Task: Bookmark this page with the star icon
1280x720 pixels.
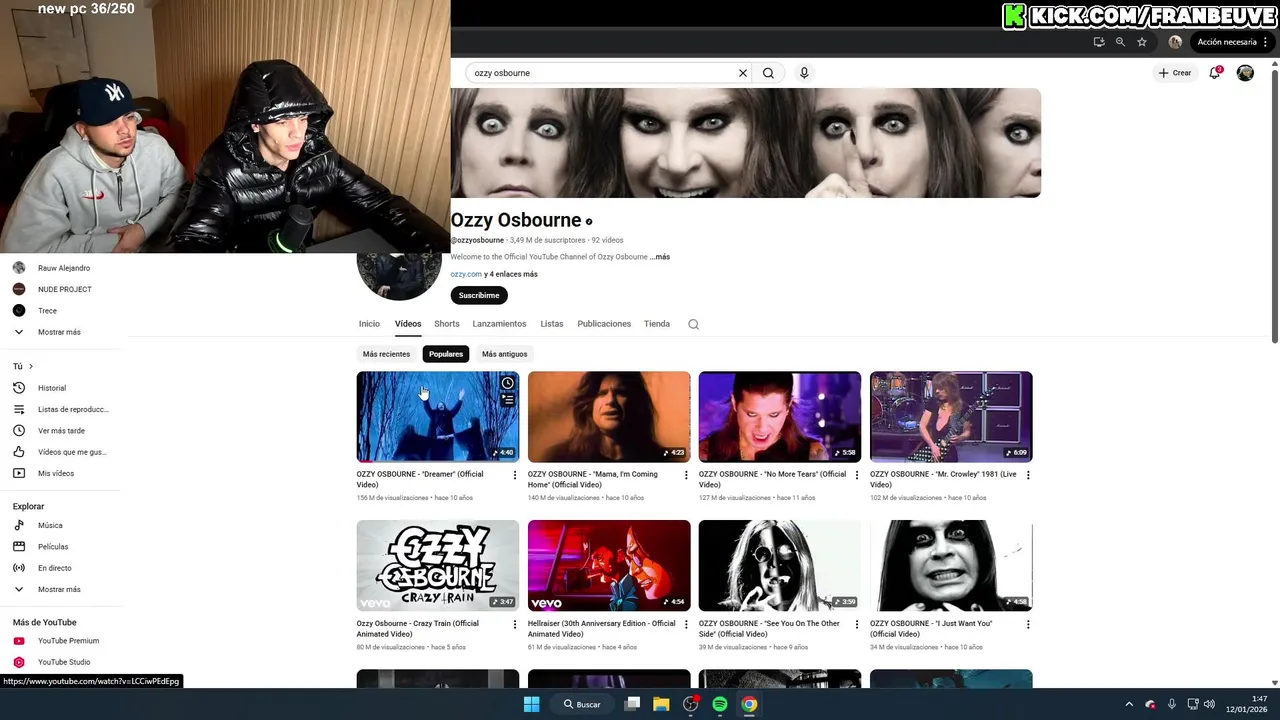Action: coord(1142,42)
